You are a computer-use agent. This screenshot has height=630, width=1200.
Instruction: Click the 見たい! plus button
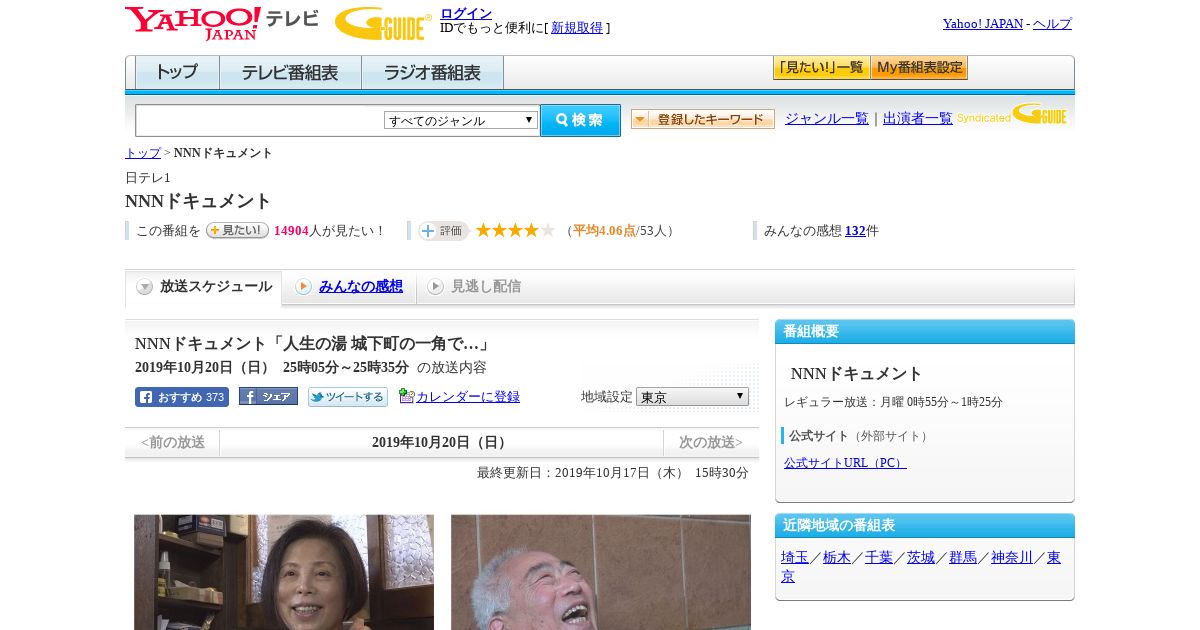[237, 230]
